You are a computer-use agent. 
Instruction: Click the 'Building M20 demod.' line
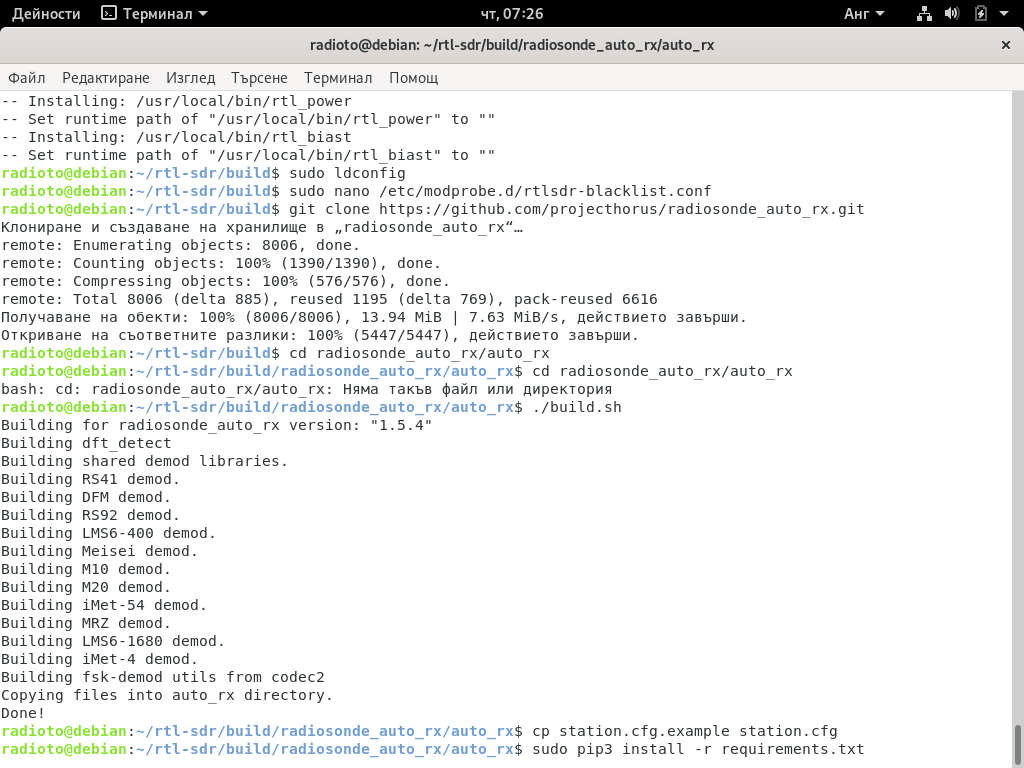point(86,587)
